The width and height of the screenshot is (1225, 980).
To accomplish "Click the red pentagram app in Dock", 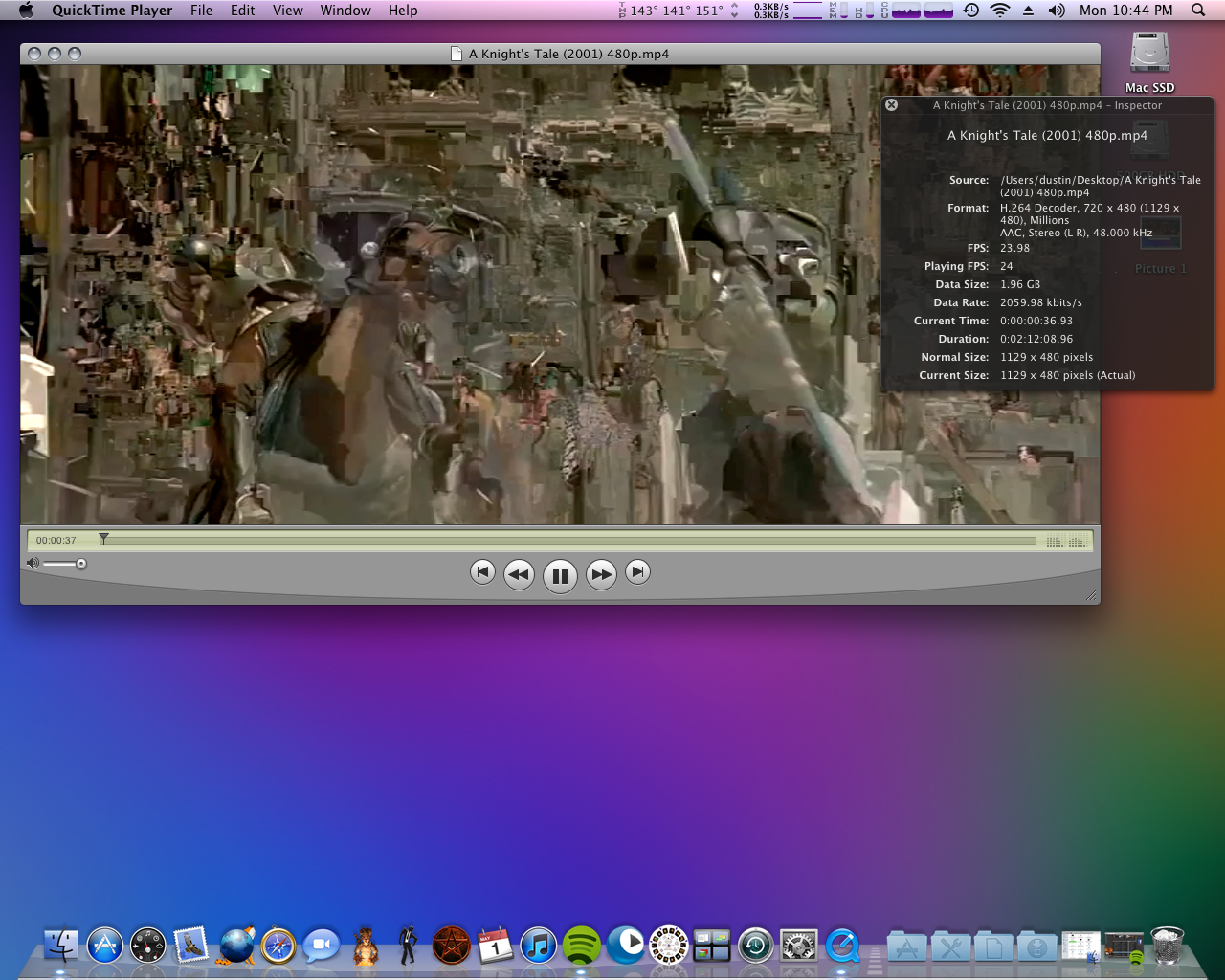I will tap(452, 946).
